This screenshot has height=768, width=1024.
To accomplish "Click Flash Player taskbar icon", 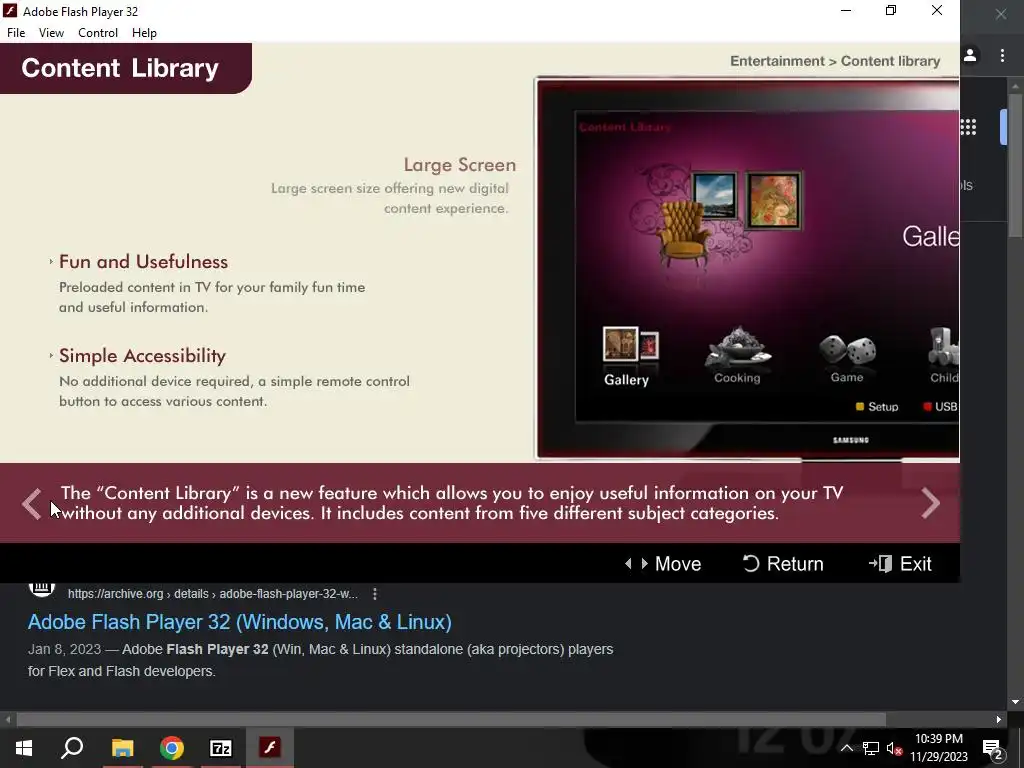I will coord(270,748).
